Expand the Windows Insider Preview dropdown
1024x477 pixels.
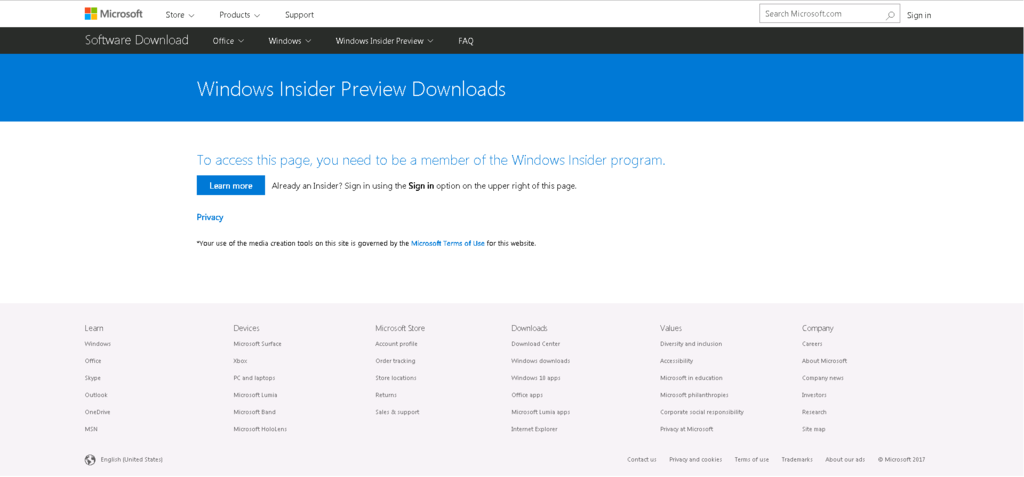pos(385,41)
